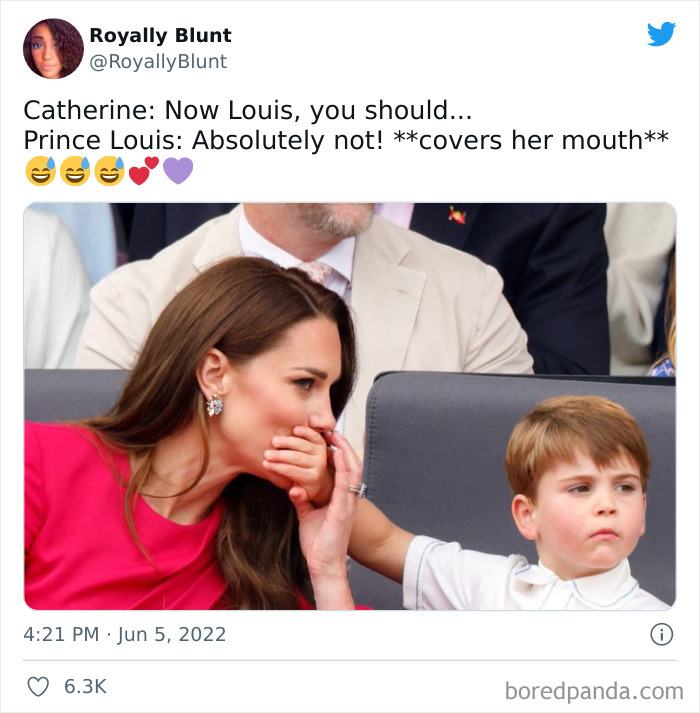Click the blue Twitter bird logo
Image resolution: width=700 pixels, height=713 pixels.
pos(661,34)
